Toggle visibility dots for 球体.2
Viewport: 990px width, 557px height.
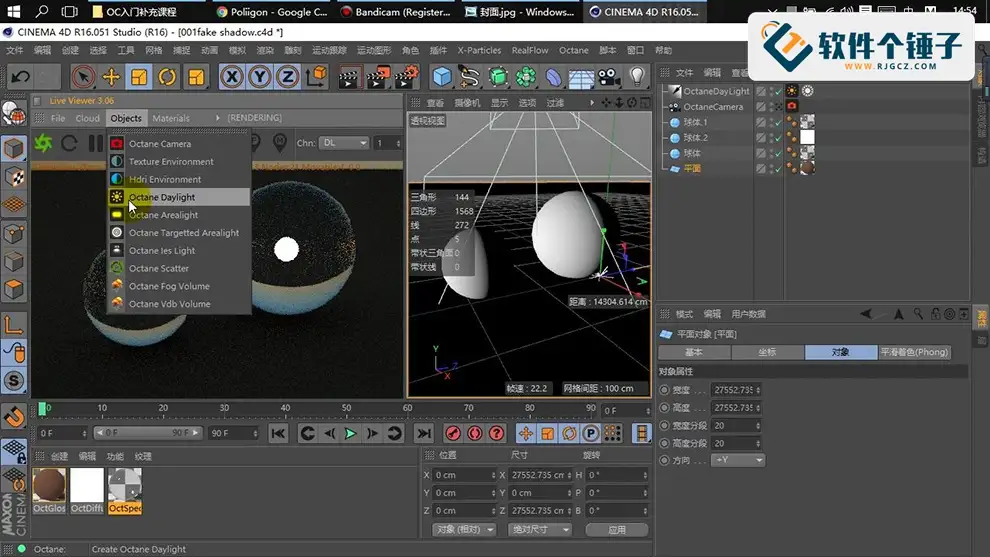click(771, 138)
